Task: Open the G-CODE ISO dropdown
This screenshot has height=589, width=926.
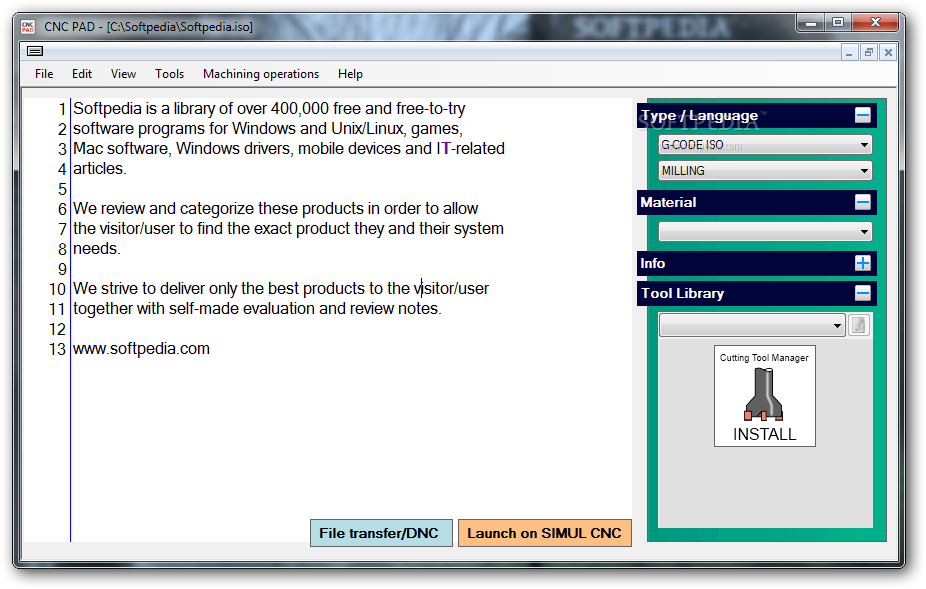Action: [765, 145]
